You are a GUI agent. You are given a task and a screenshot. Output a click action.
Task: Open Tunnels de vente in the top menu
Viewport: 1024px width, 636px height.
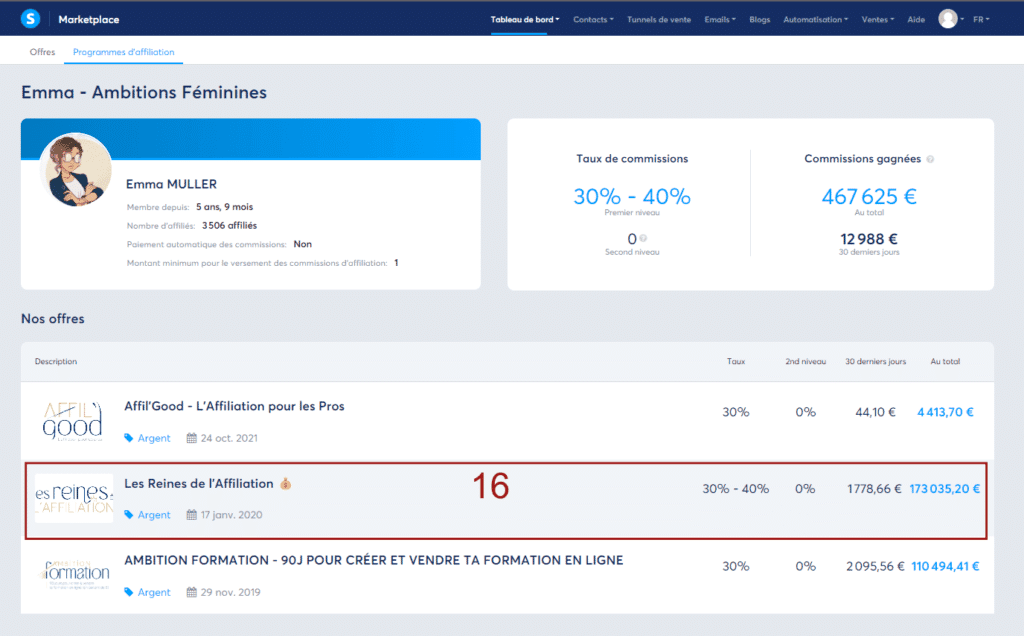click(659, 20)
